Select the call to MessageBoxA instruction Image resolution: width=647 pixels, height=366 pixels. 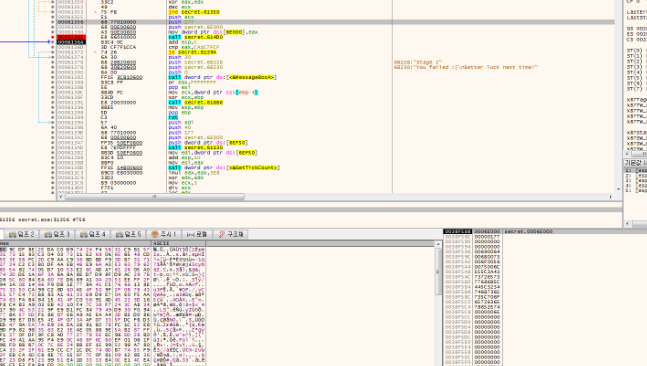pos(222,77)
